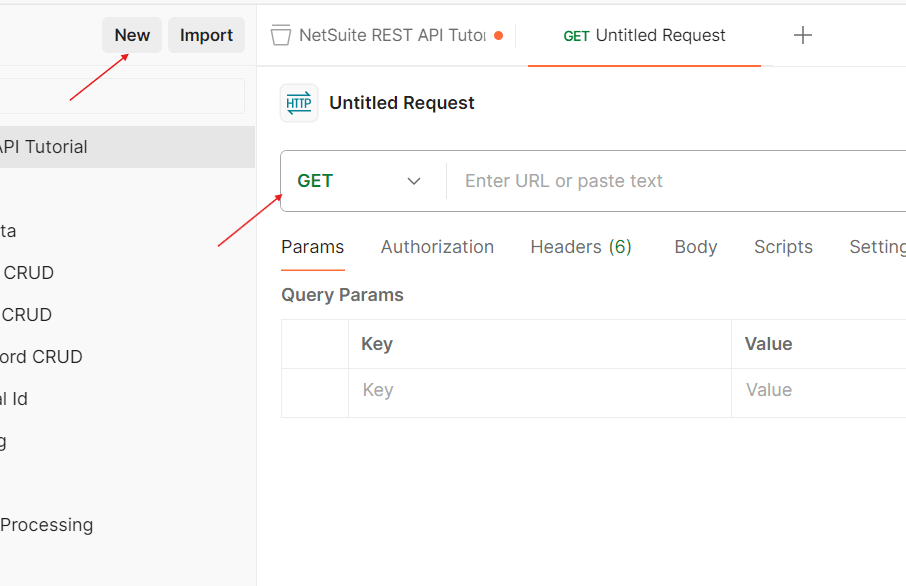
Task: Switch to the Authorization tab
Action: click(x=437, y=246)
